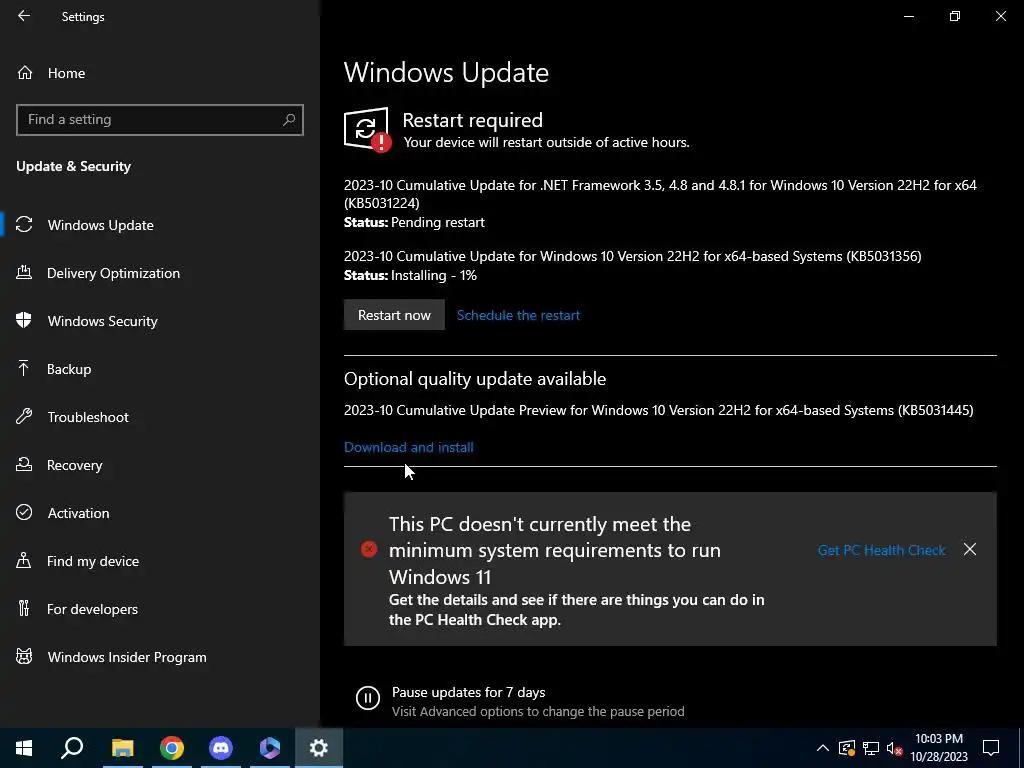Click the For developers tools icon

pyautogui.click(x=24, y=609)
